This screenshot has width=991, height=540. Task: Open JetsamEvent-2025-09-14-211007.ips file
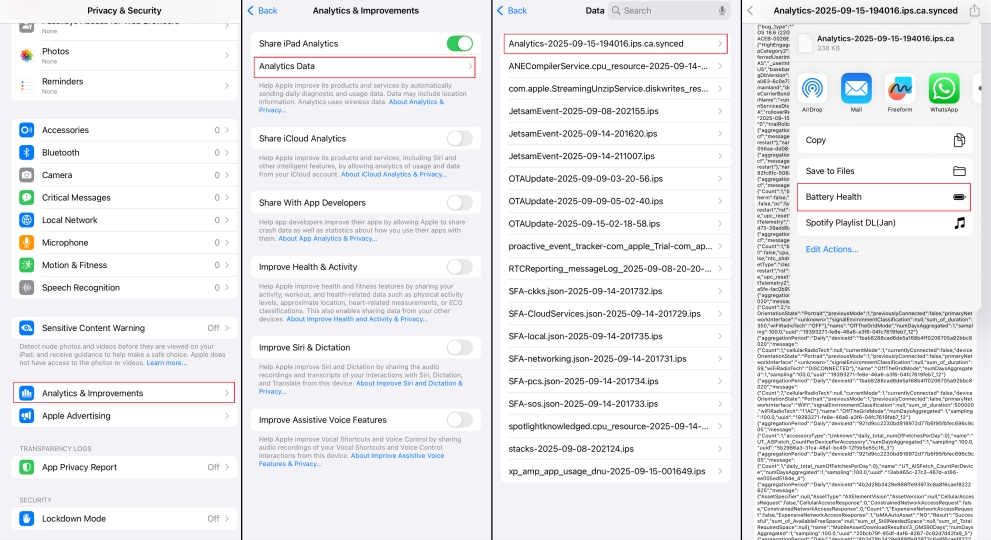pyautogui.click(x=615, y=156)
